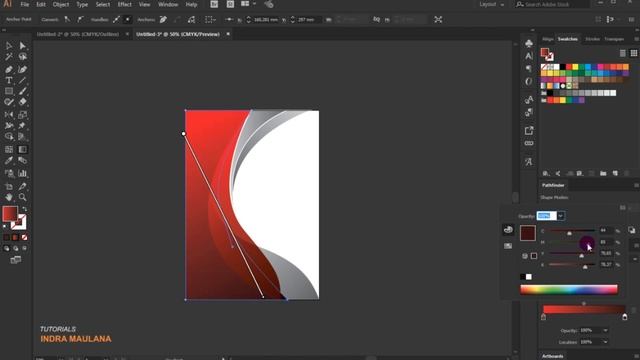Open the View menu
The height and width of the screenshot is (360, 640).
[x=144, y=4]
